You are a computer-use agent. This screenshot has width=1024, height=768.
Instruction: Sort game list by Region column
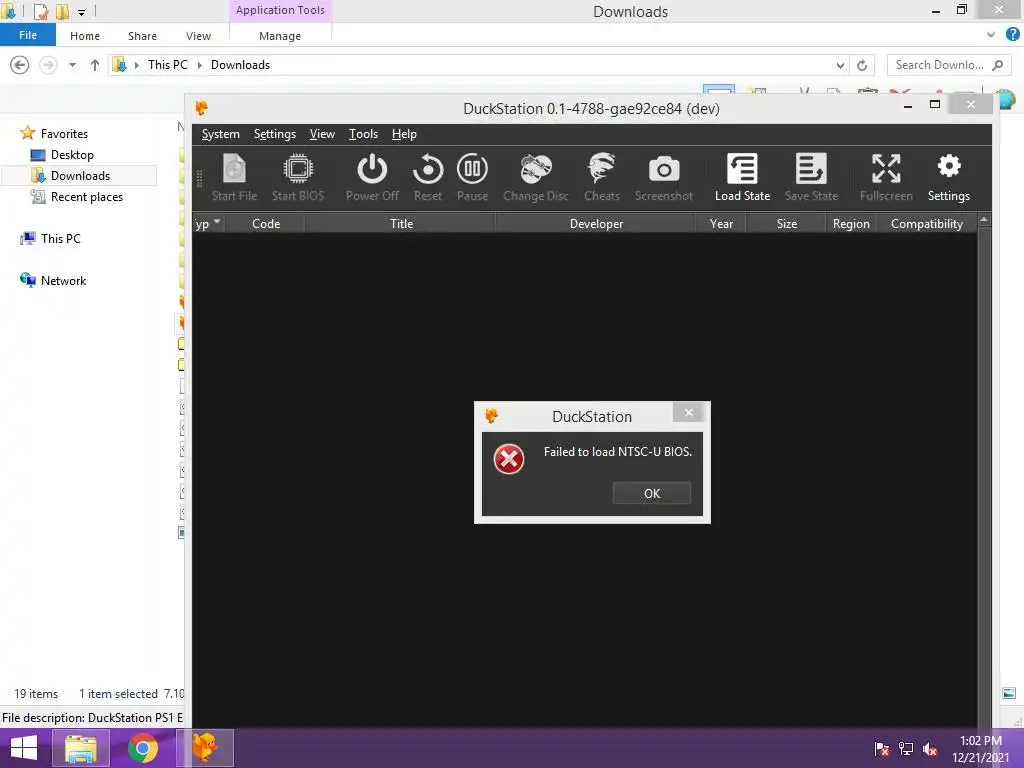pos(851,223)
